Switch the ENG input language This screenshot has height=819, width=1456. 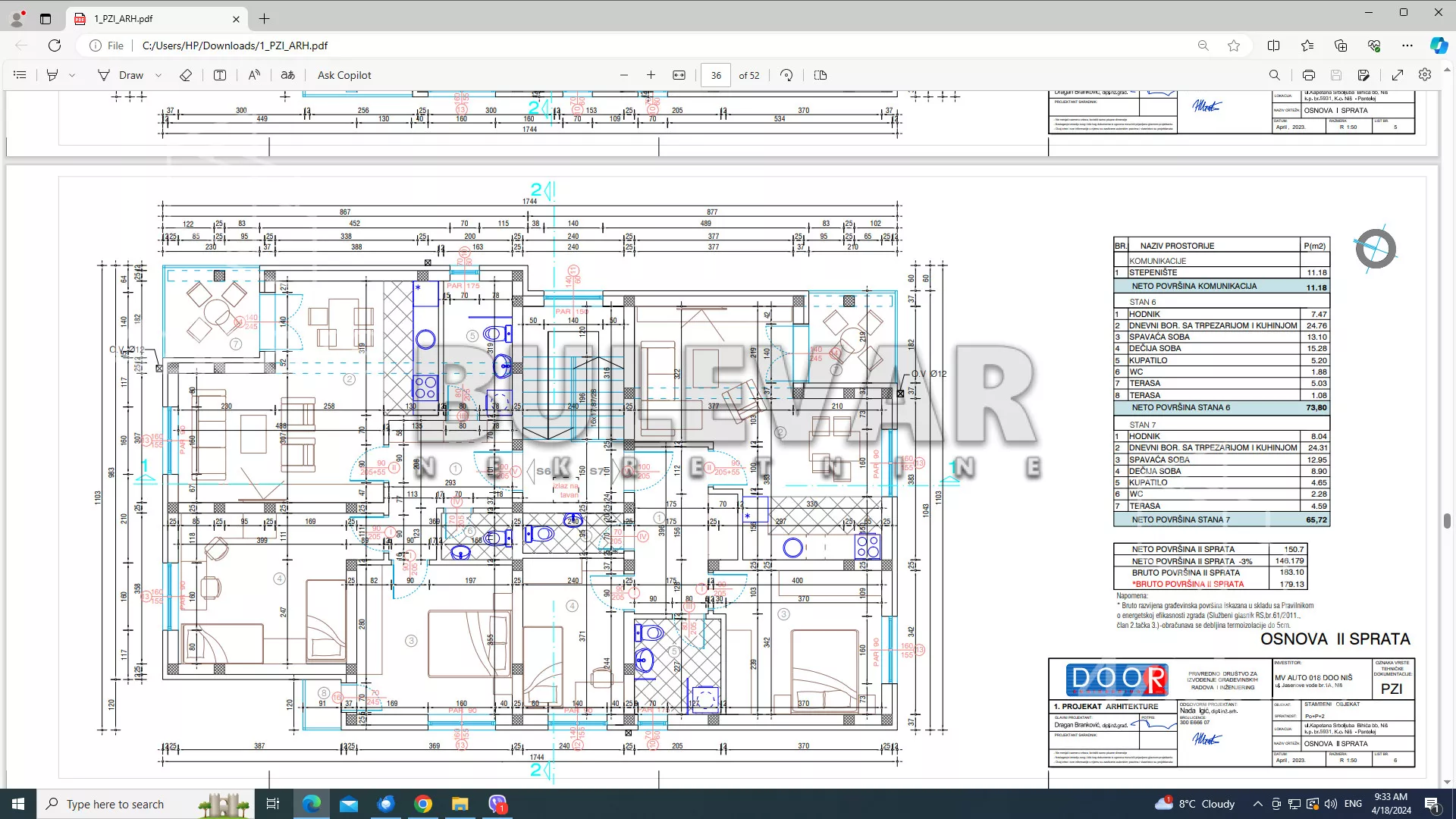point(1353,804)
